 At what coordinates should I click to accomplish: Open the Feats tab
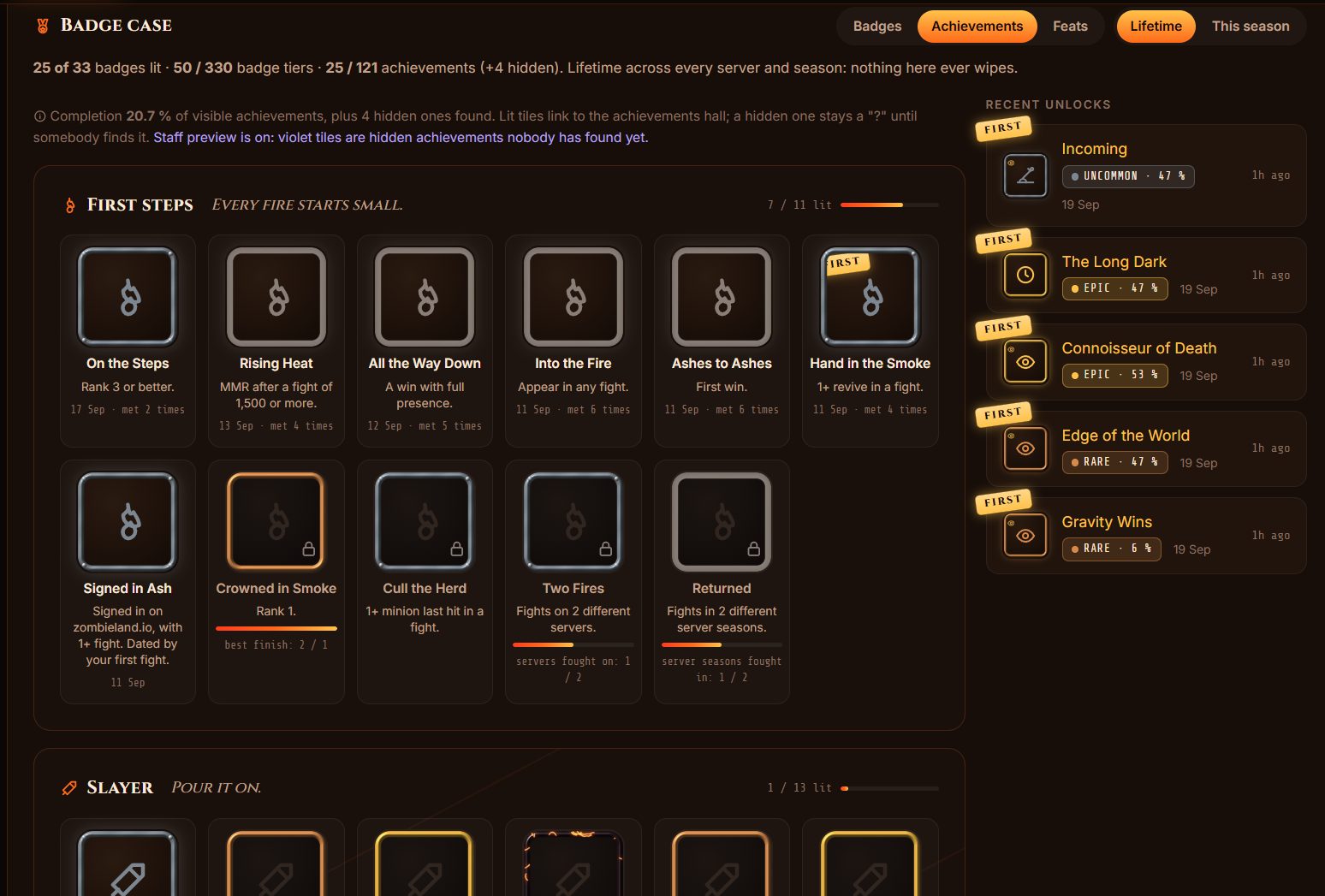tap(1070, 27)
